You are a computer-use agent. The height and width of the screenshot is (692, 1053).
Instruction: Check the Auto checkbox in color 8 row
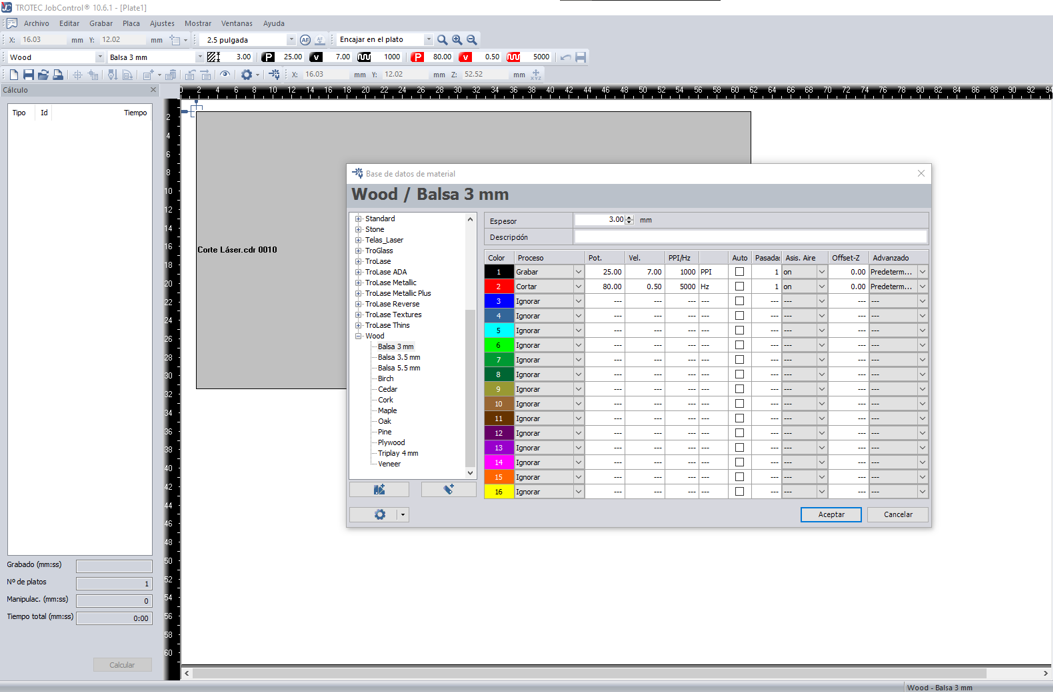[739, 374]
